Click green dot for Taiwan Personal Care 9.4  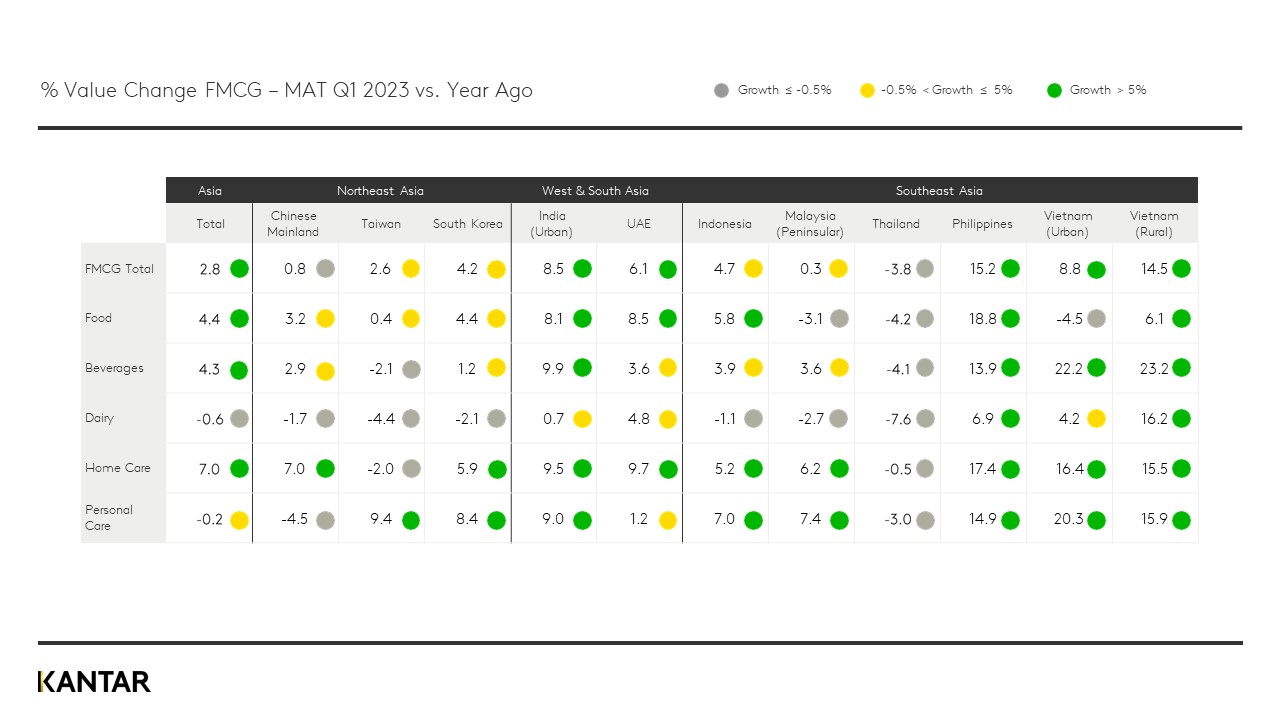pyautogui.click(x=410, y=520)
